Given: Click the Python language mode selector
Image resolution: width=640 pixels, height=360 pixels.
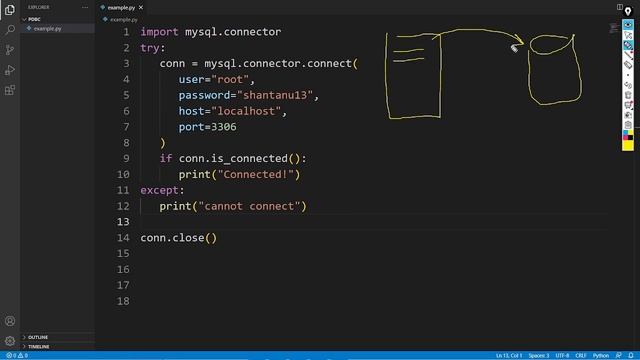Looking at the screenshot, I should [601, 356].
